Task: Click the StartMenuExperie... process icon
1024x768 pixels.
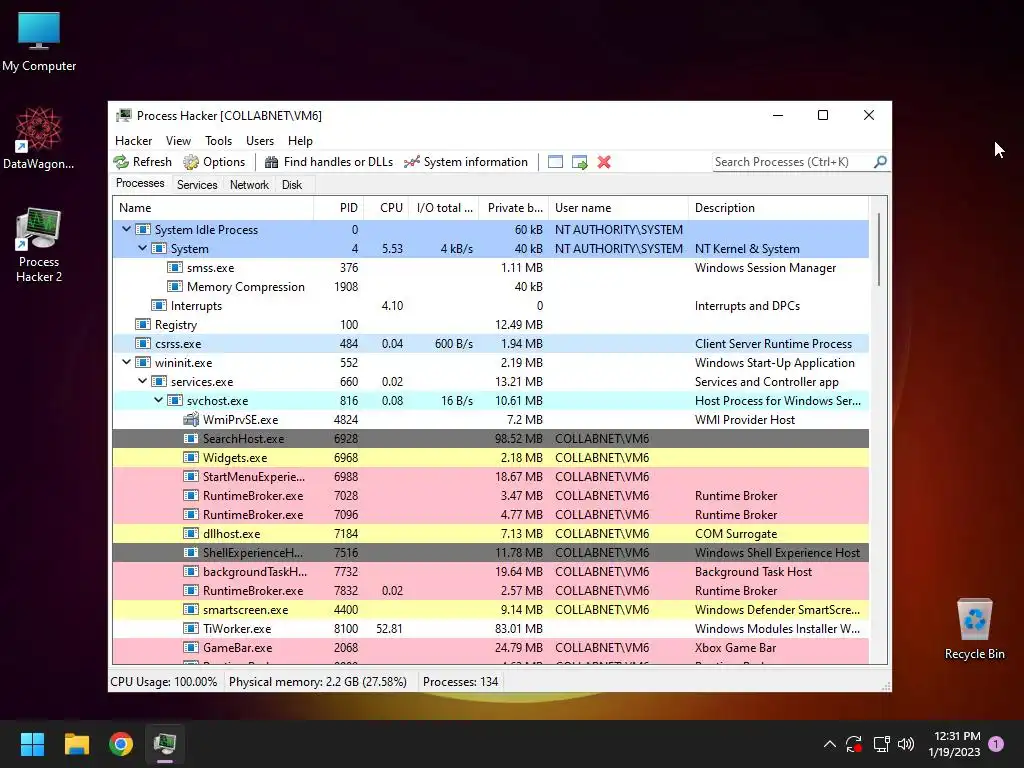Action: pos(191,476)
